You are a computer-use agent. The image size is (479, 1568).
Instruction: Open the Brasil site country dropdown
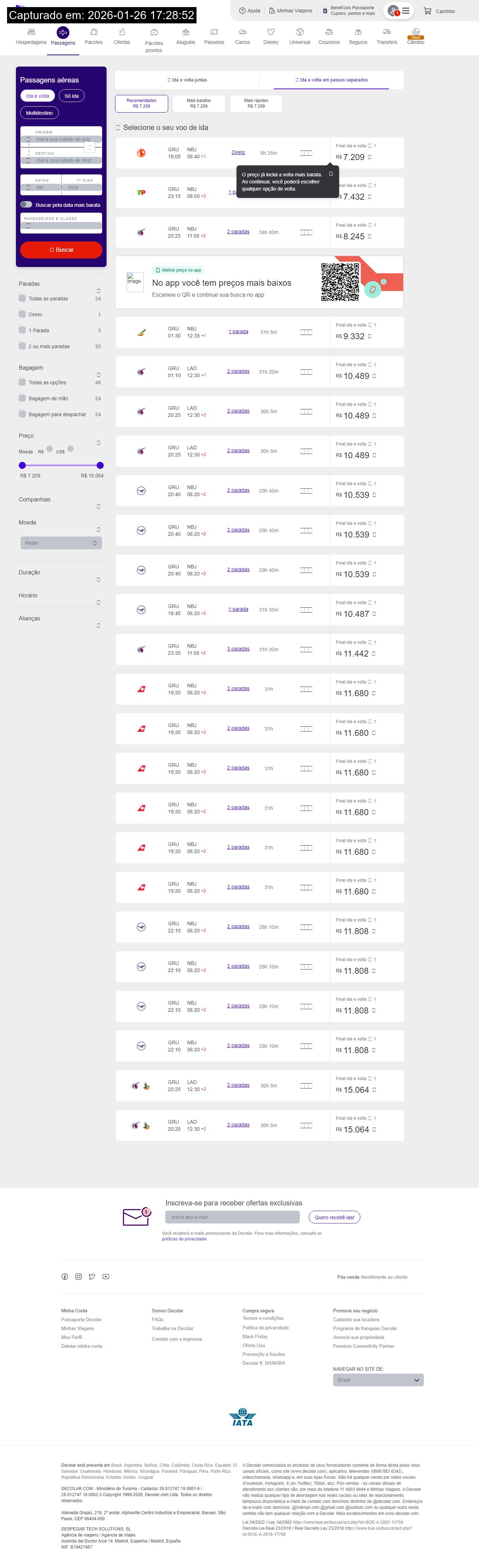point(378,1380)
